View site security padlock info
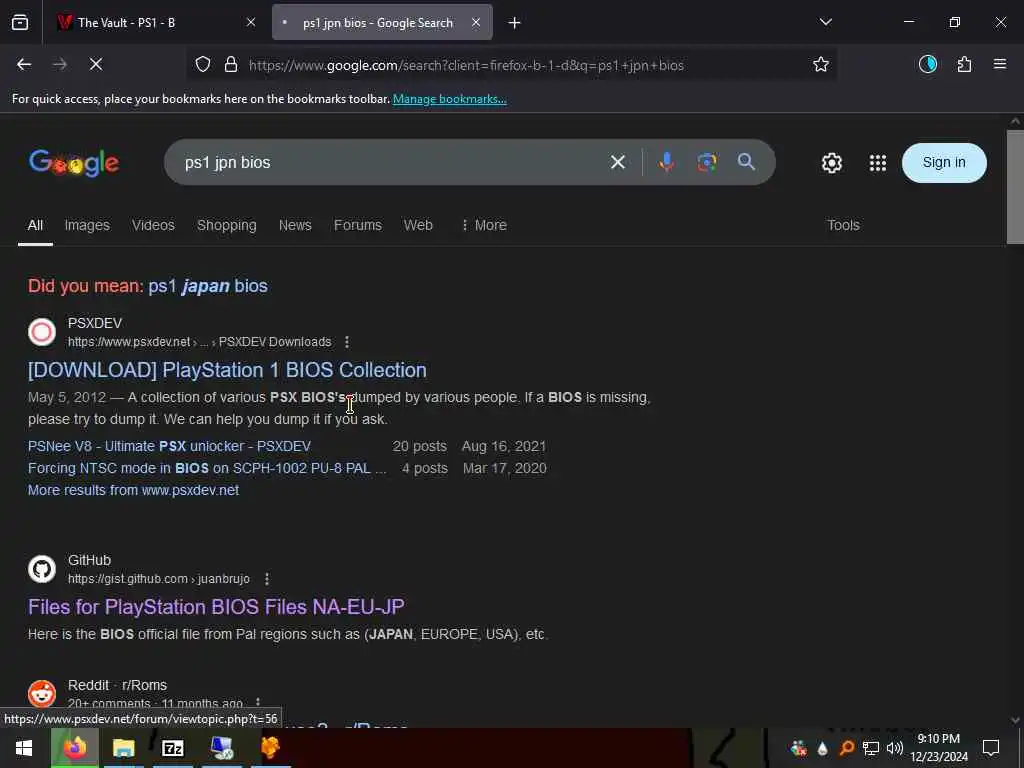The height and width of the screenshot is (768, 1024). pos(231,65)
